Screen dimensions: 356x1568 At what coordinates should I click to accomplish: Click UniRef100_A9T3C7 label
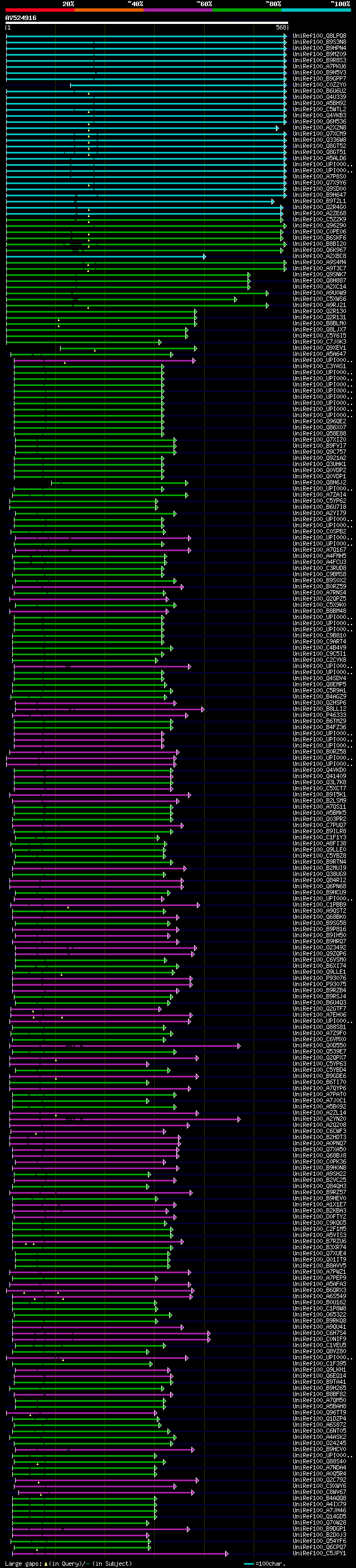click(319, 269)
